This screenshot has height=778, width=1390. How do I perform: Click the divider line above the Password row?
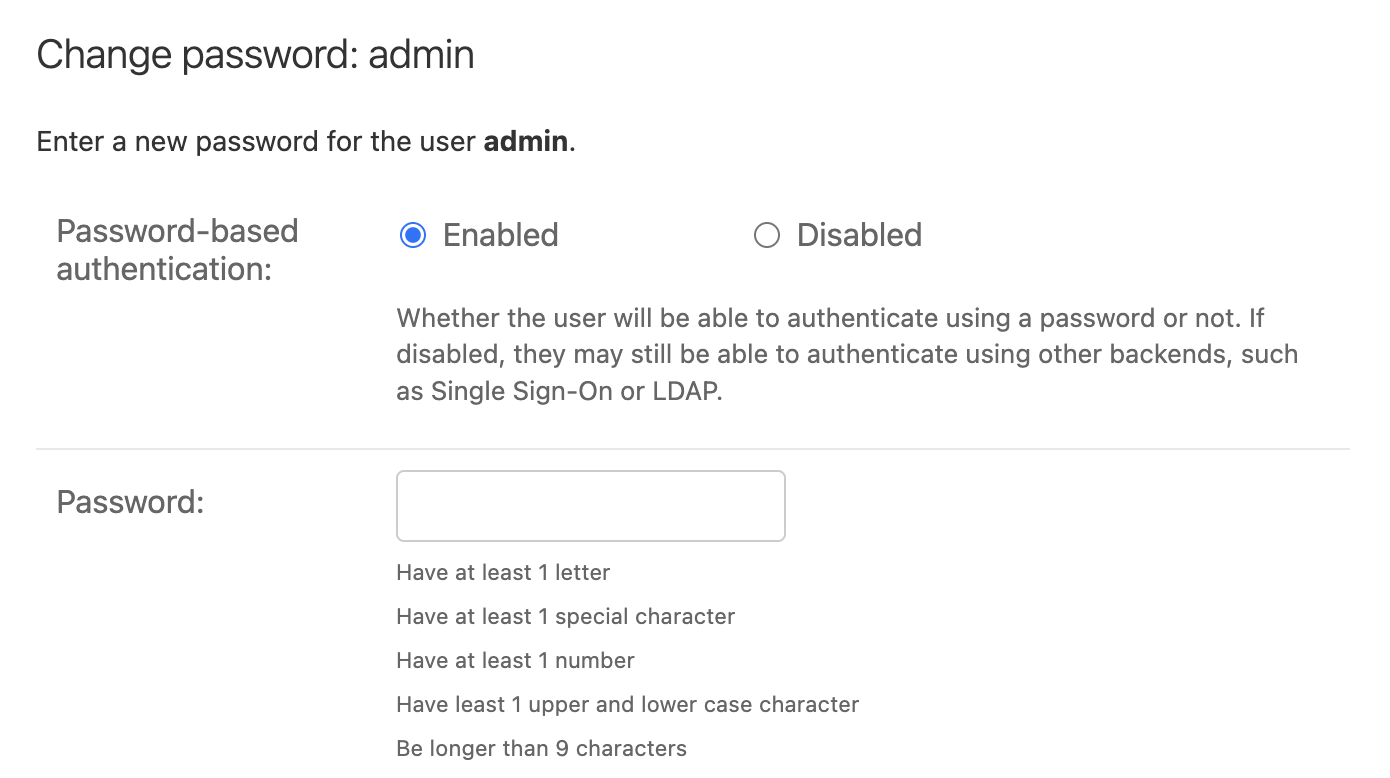692,449
